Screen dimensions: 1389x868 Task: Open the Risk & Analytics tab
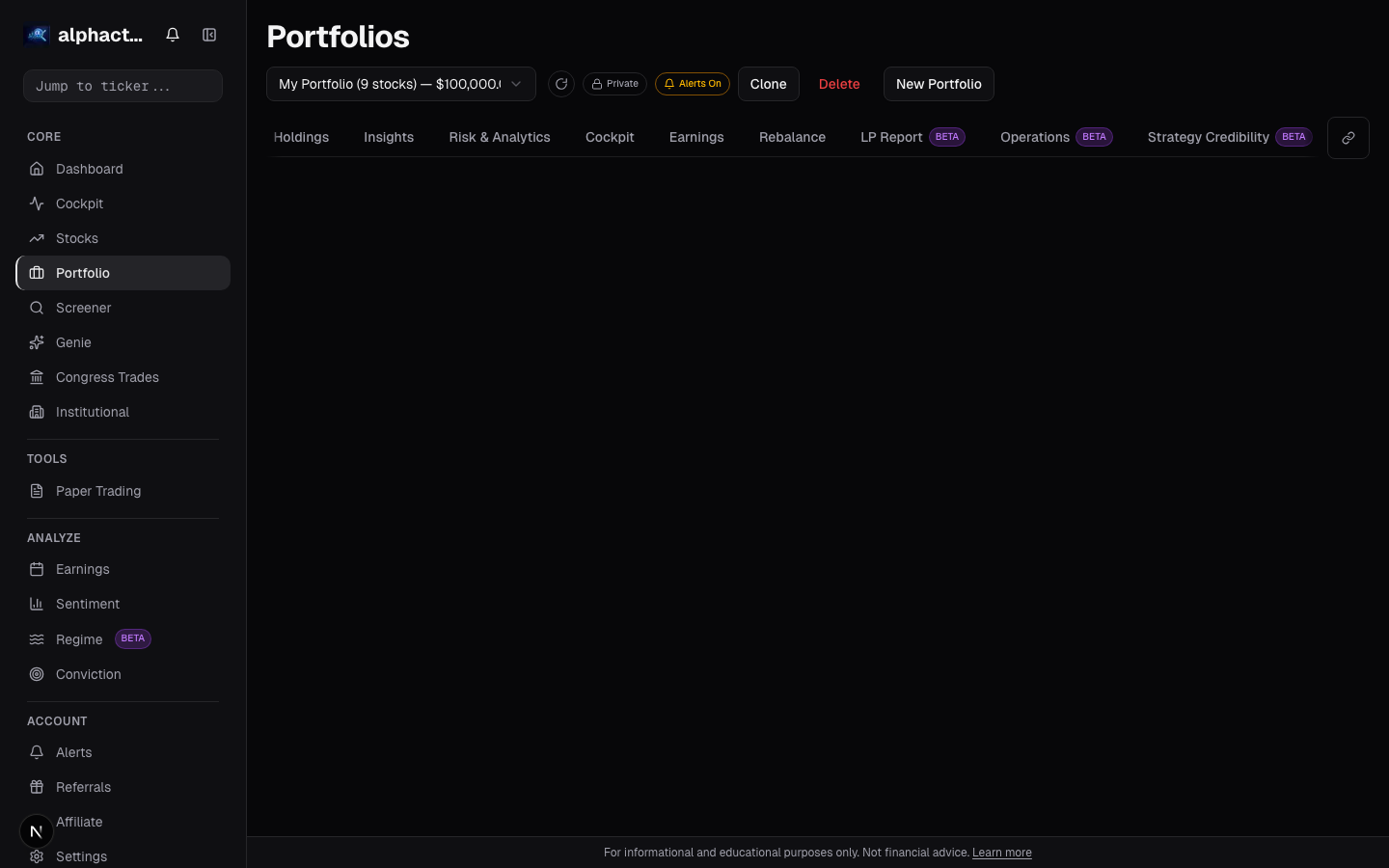pyautogui.click(x=499, y=137)
